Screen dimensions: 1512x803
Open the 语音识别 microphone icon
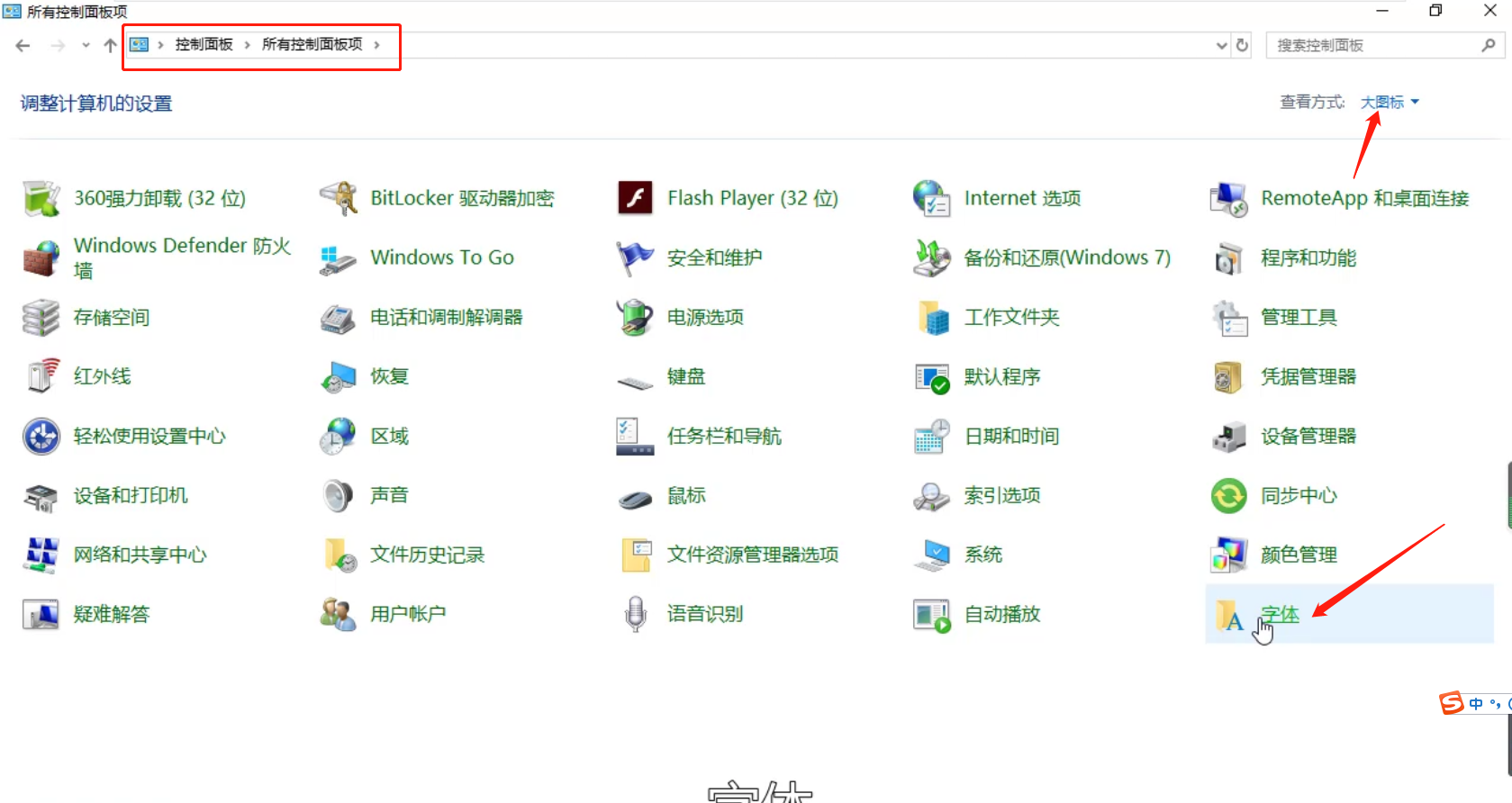(635, 615)
